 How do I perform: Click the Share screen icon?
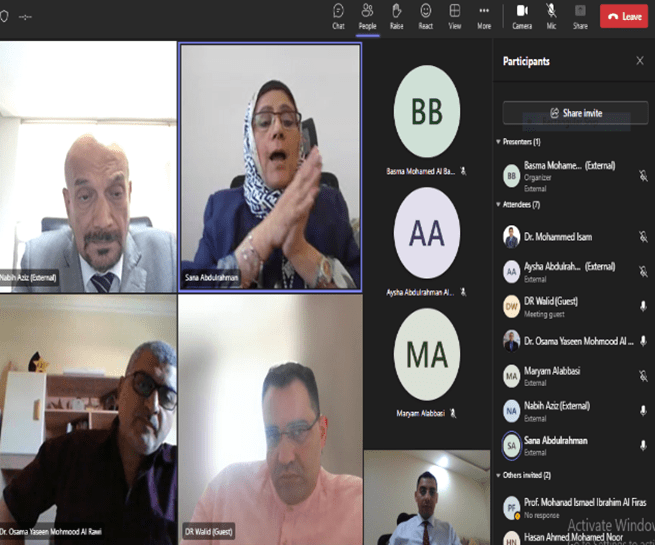click(x=580, y=15)
